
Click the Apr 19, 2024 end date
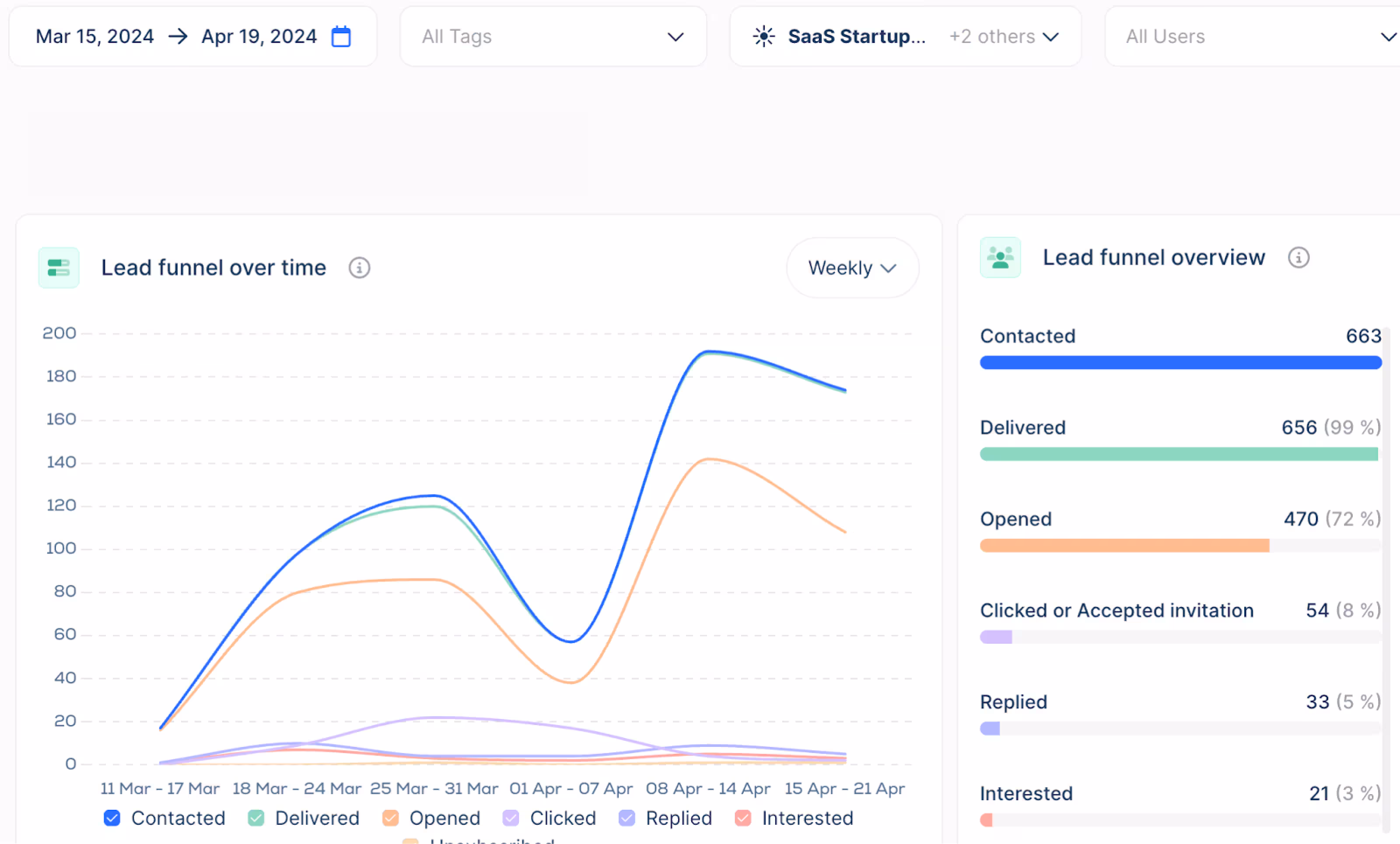click(x=259, y=37)
